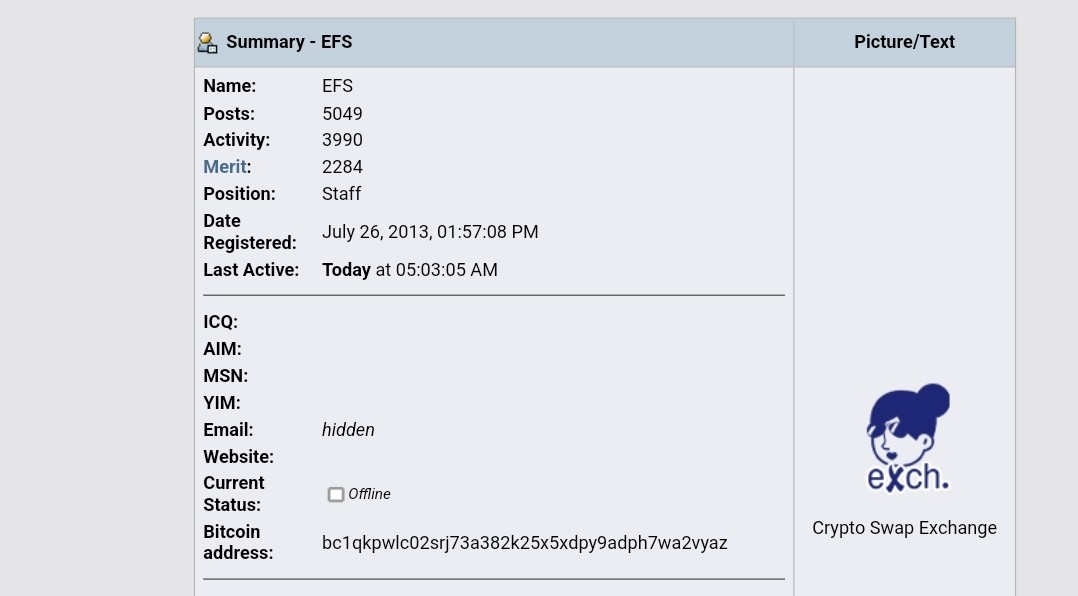Viewport: 1078px width, 596px height.
Task: Click the Merit value 2284
Action: (342, 167)
